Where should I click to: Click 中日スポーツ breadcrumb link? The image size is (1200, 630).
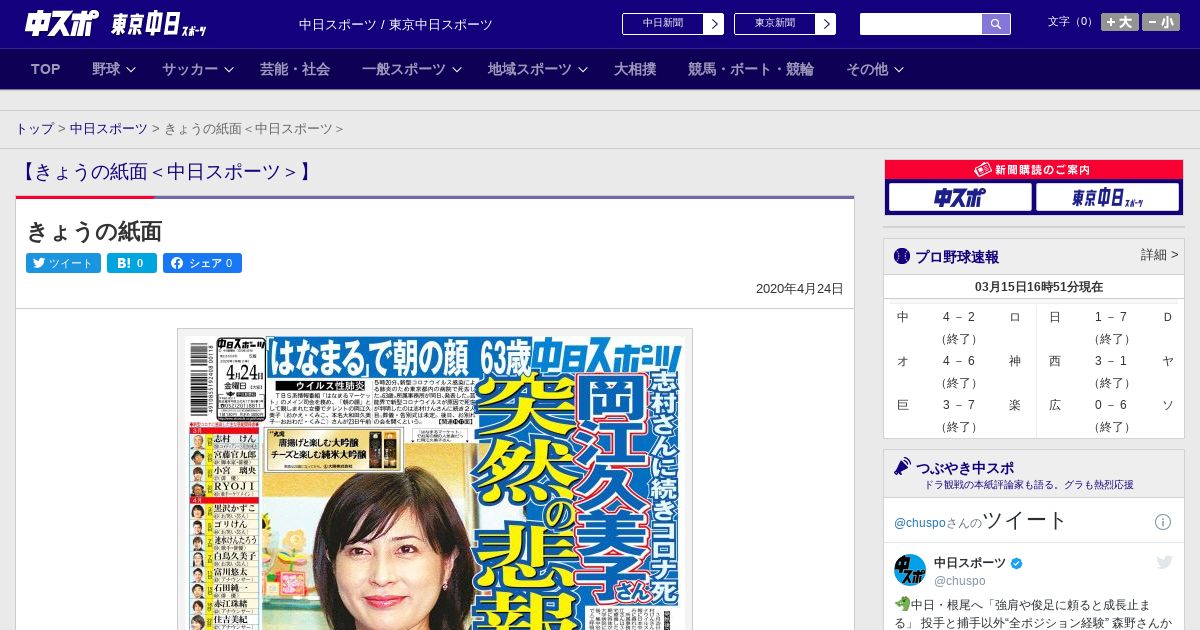108,129
